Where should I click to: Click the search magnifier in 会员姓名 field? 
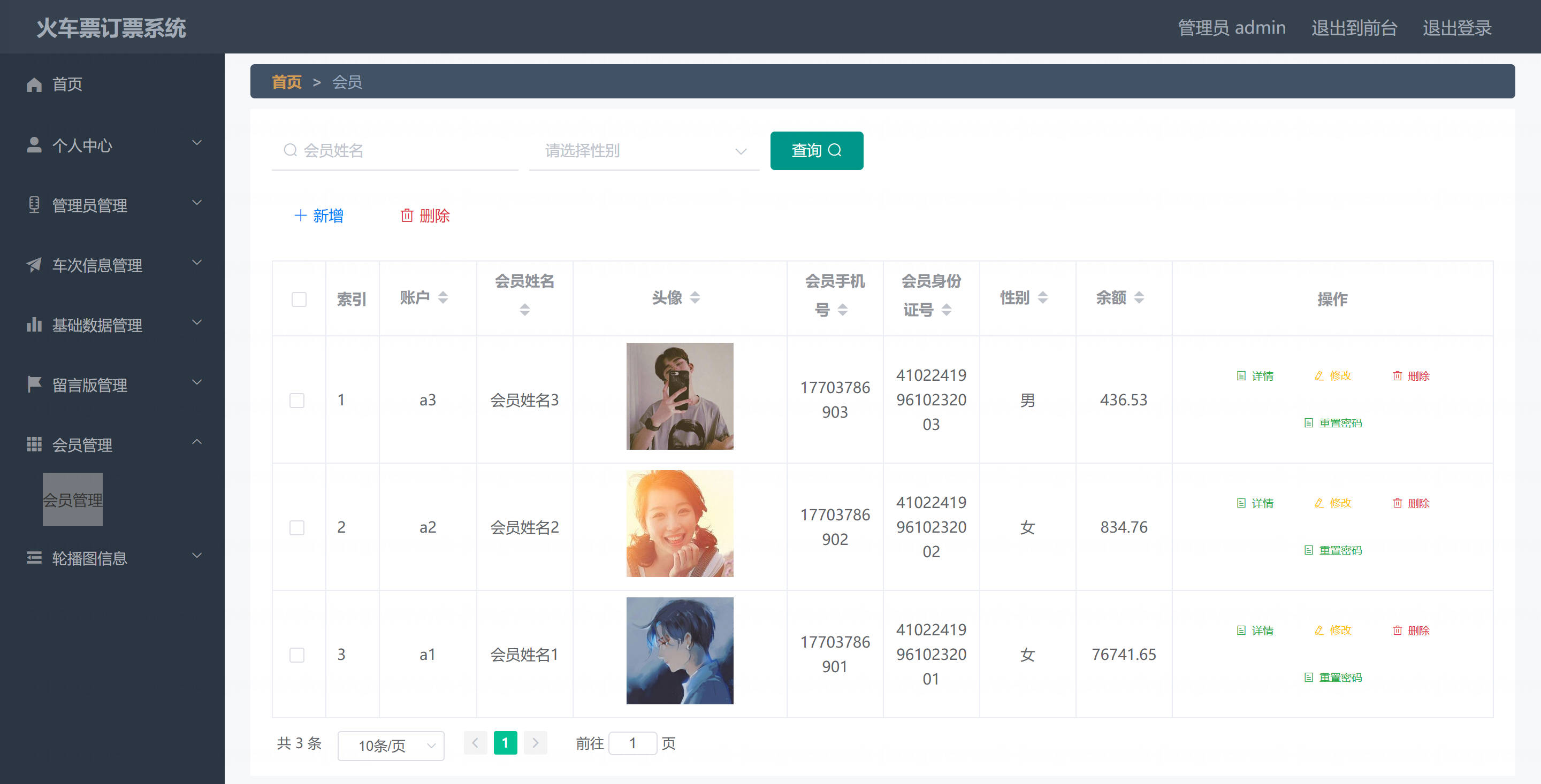tap(290, 150)
